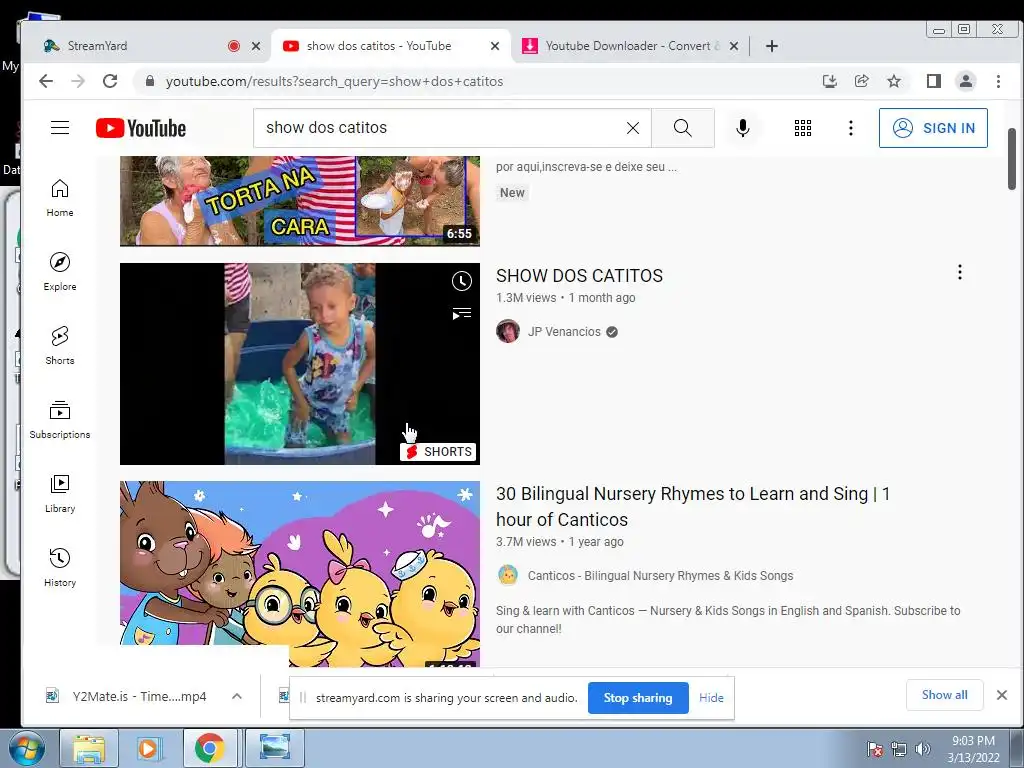Start voice search with microphone
The height and width of the screenshot is (768, 1024).
(743, 128)
